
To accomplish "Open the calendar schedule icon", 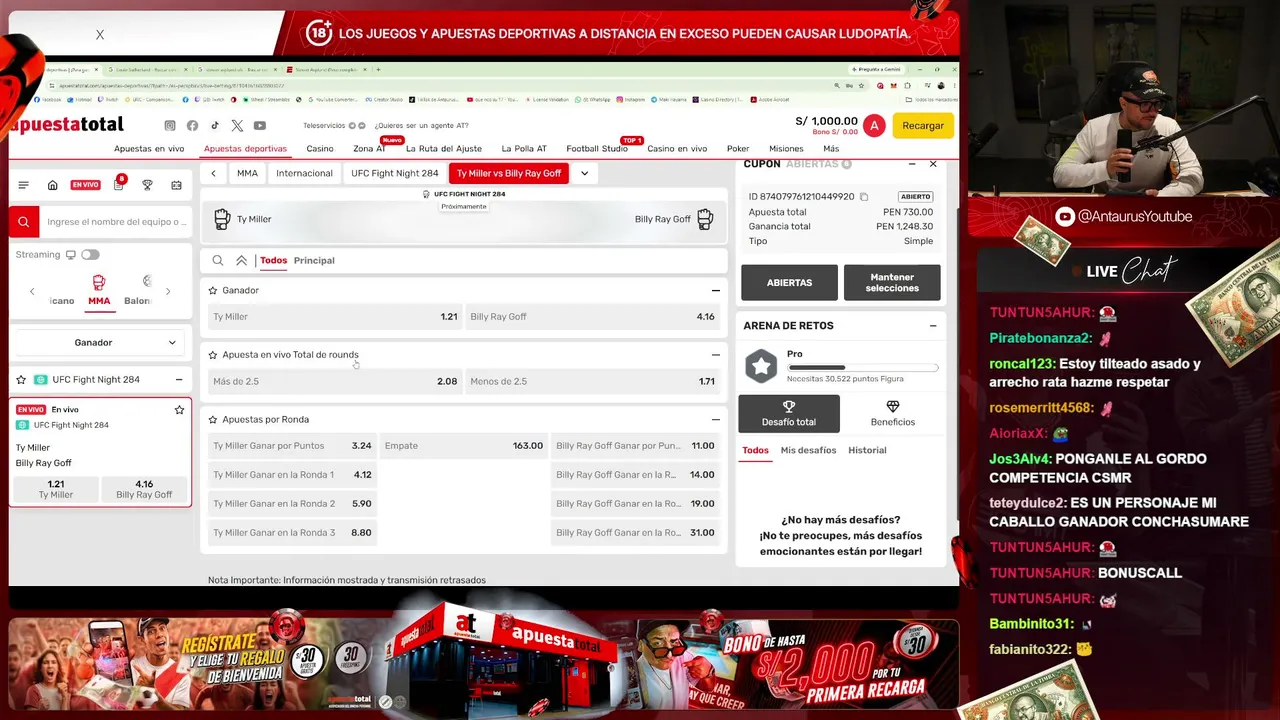I will 177,185.
